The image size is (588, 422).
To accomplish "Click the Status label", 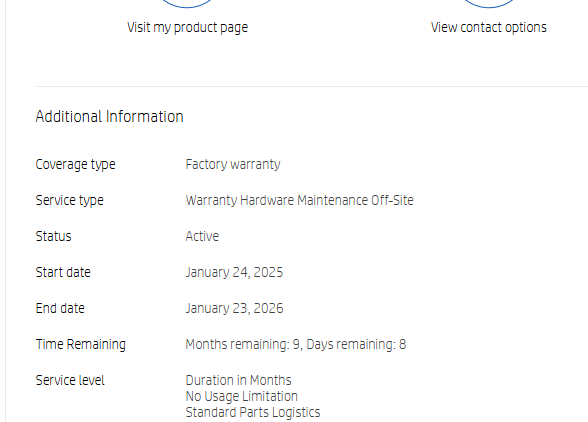I will [x=53, y=236].
